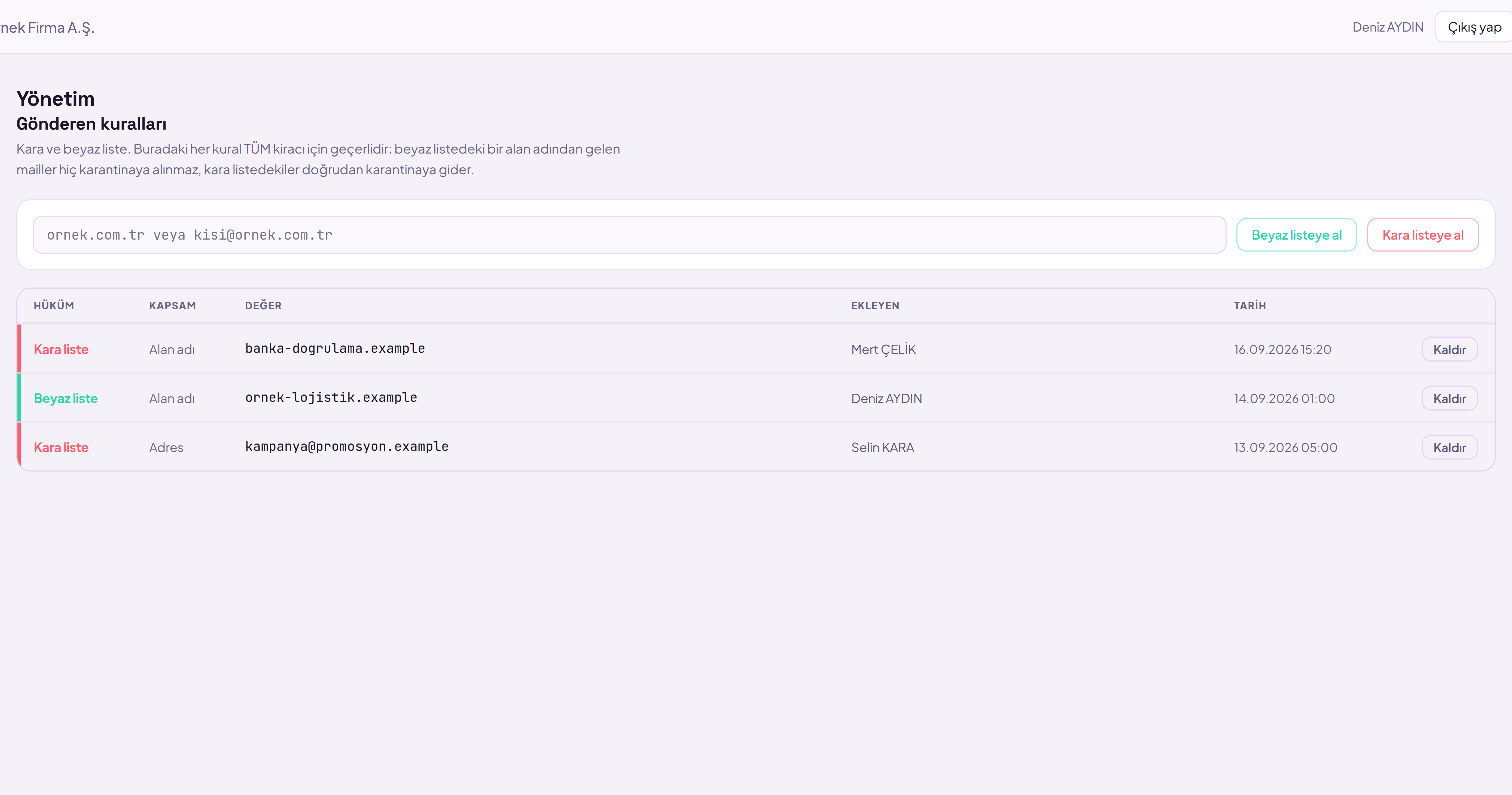Click the Beyaz listeye al button
This screenshot has height=795, width=1512.
click(x=1296, y=235)
